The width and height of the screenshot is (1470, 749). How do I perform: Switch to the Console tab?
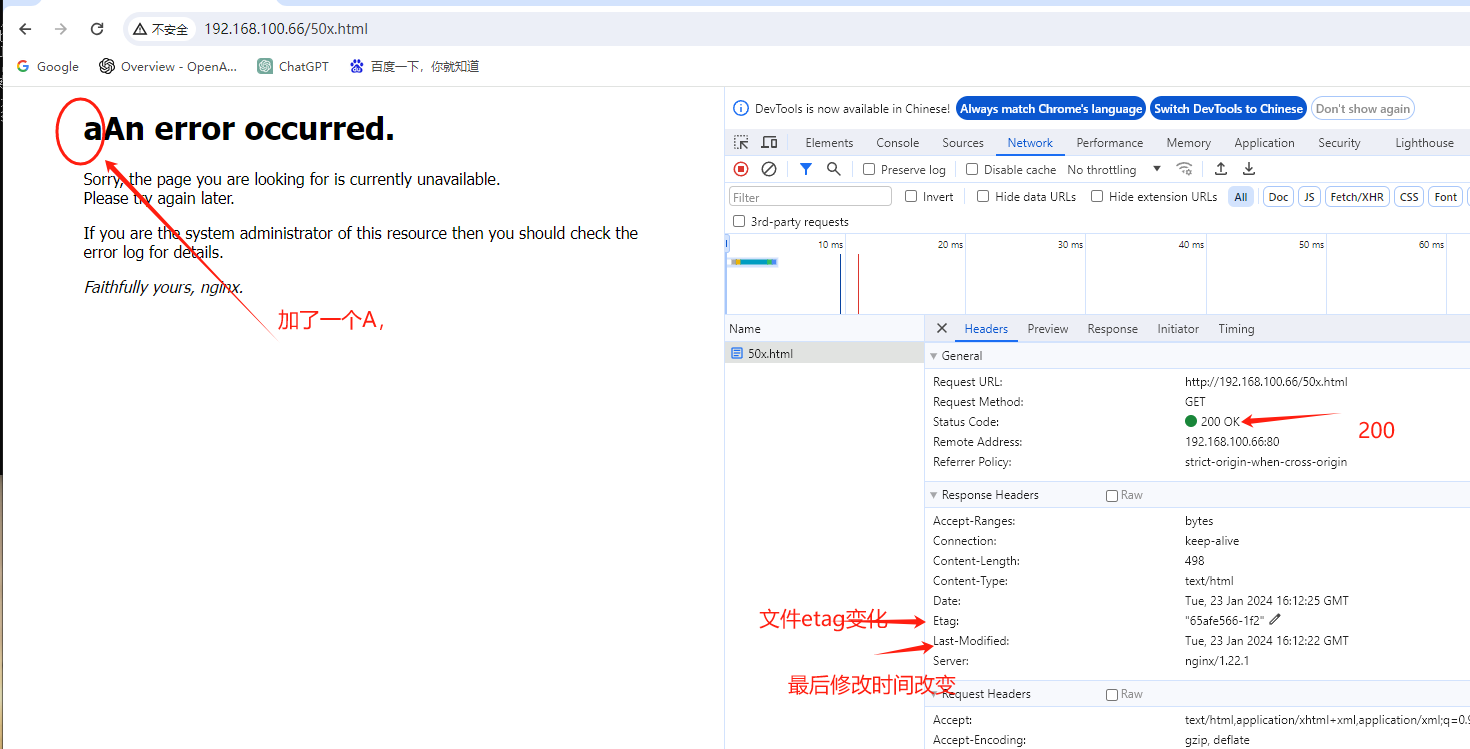(x=897, y=143)
